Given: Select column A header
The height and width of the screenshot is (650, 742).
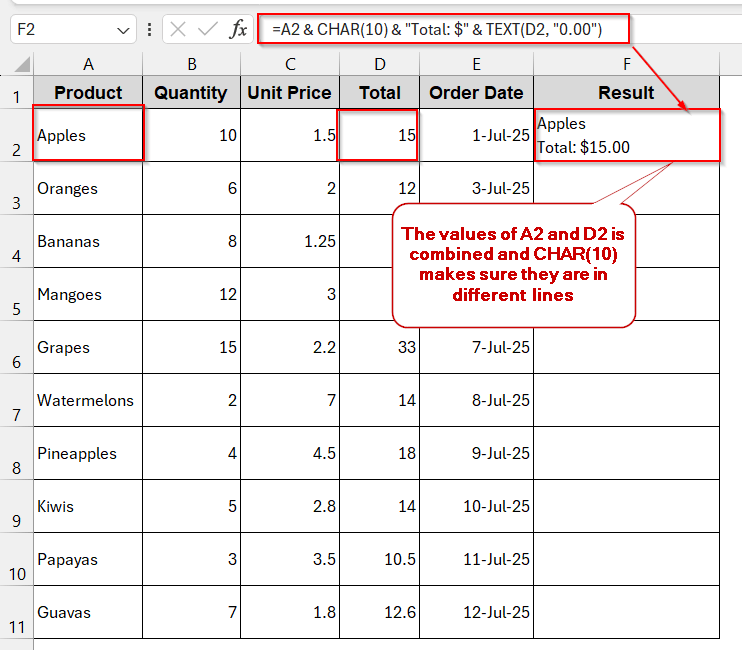Looking at the screenshot, I should (x=88, y=65).
